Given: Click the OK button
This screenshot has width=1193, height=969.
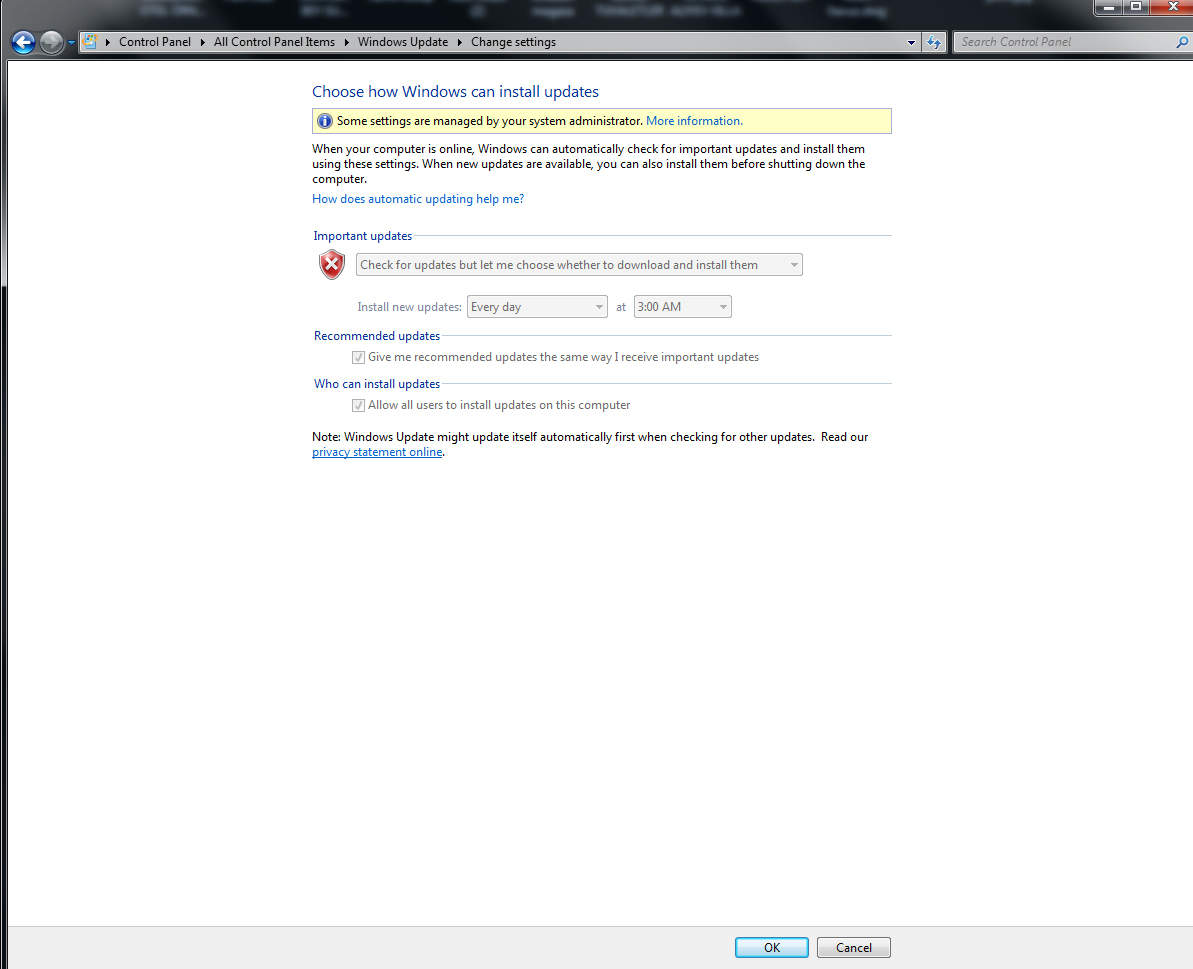Looking at the screenshot, I should click(x=771, y=948).
